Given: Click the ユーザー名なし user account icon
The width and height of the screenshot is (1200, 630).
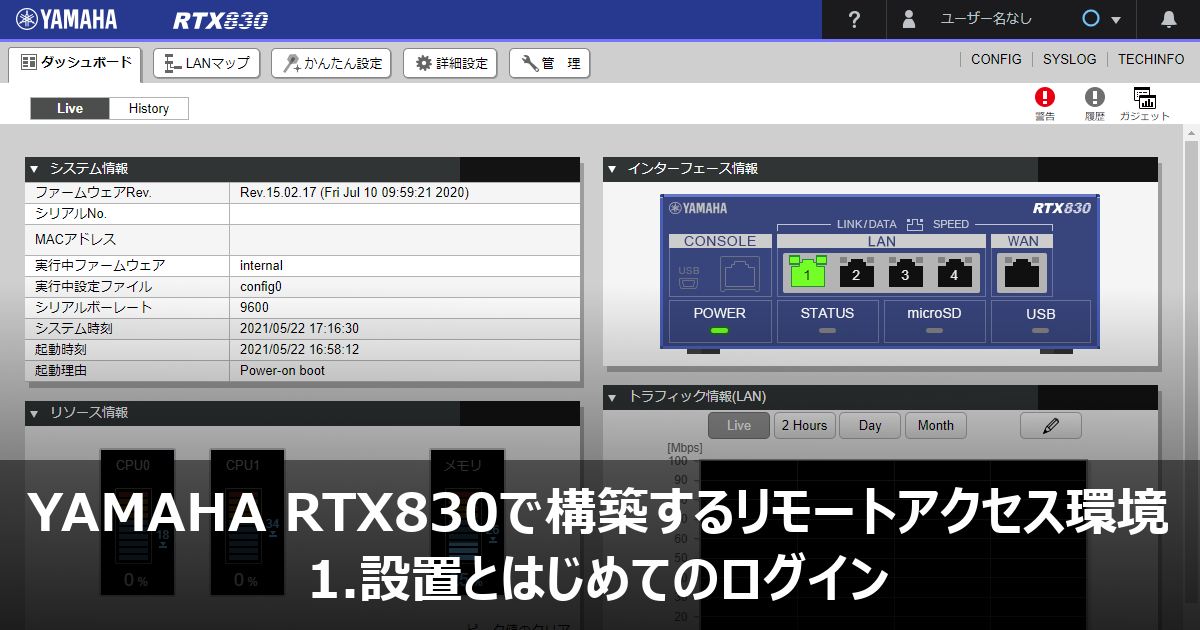Looking at the screenshot, I should tap(910, 19).
